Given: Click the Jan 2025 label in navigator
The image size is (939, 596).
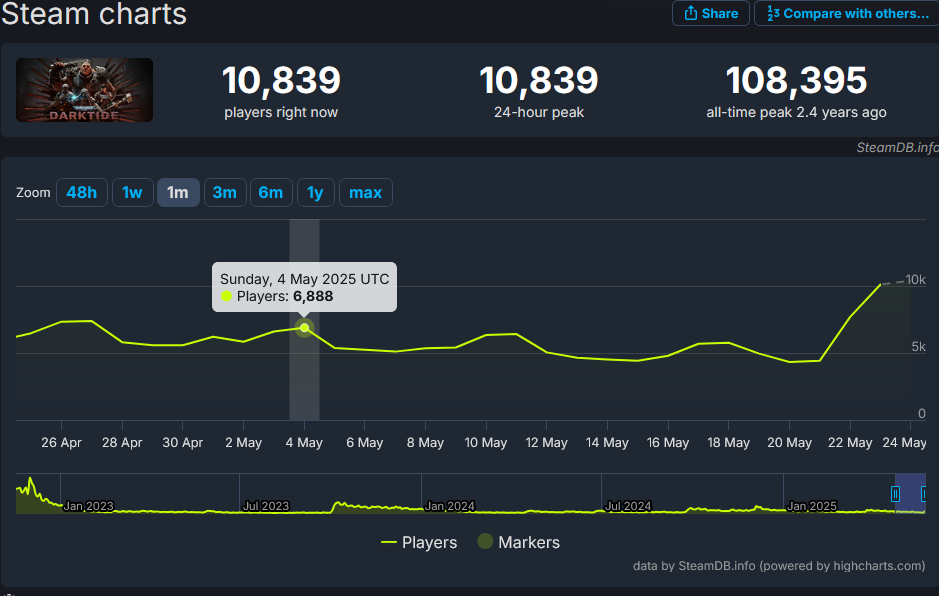Looking at the screenshot, I should click(811, 506).
